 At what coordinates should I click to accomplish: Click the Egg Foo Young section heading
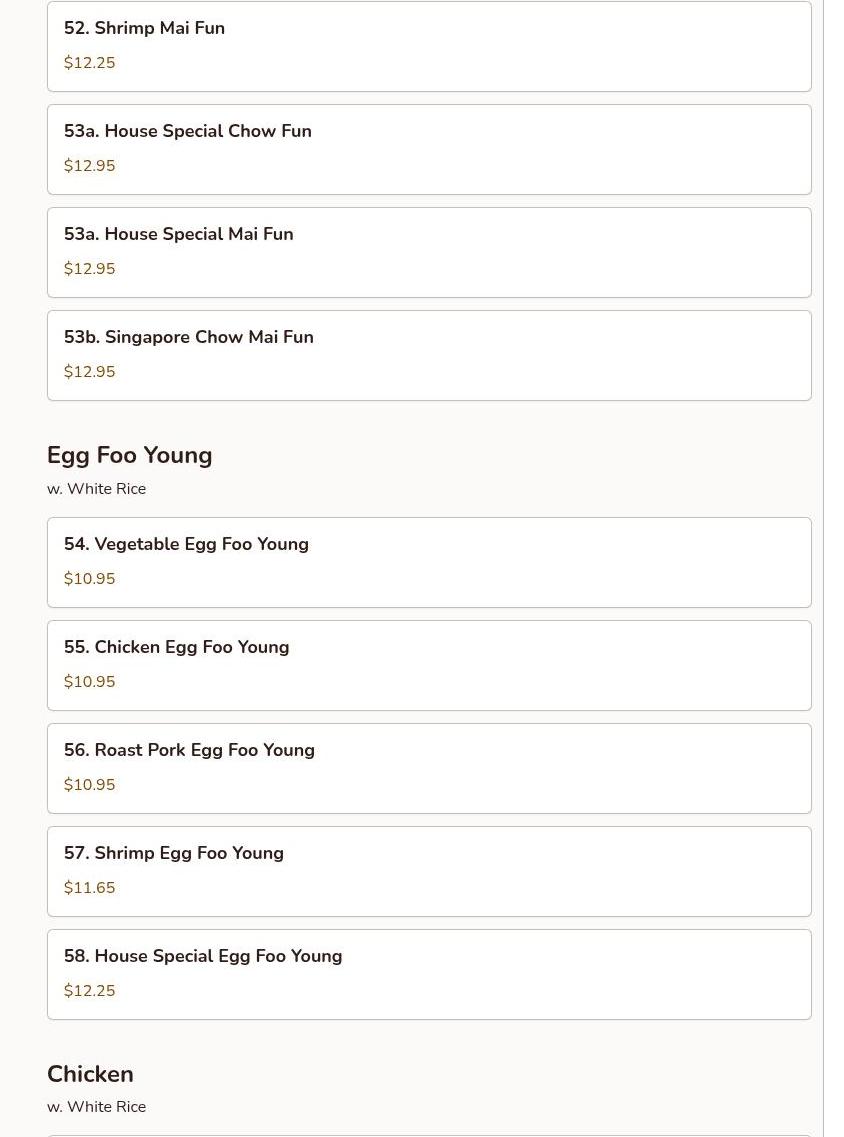click(129, 455)
